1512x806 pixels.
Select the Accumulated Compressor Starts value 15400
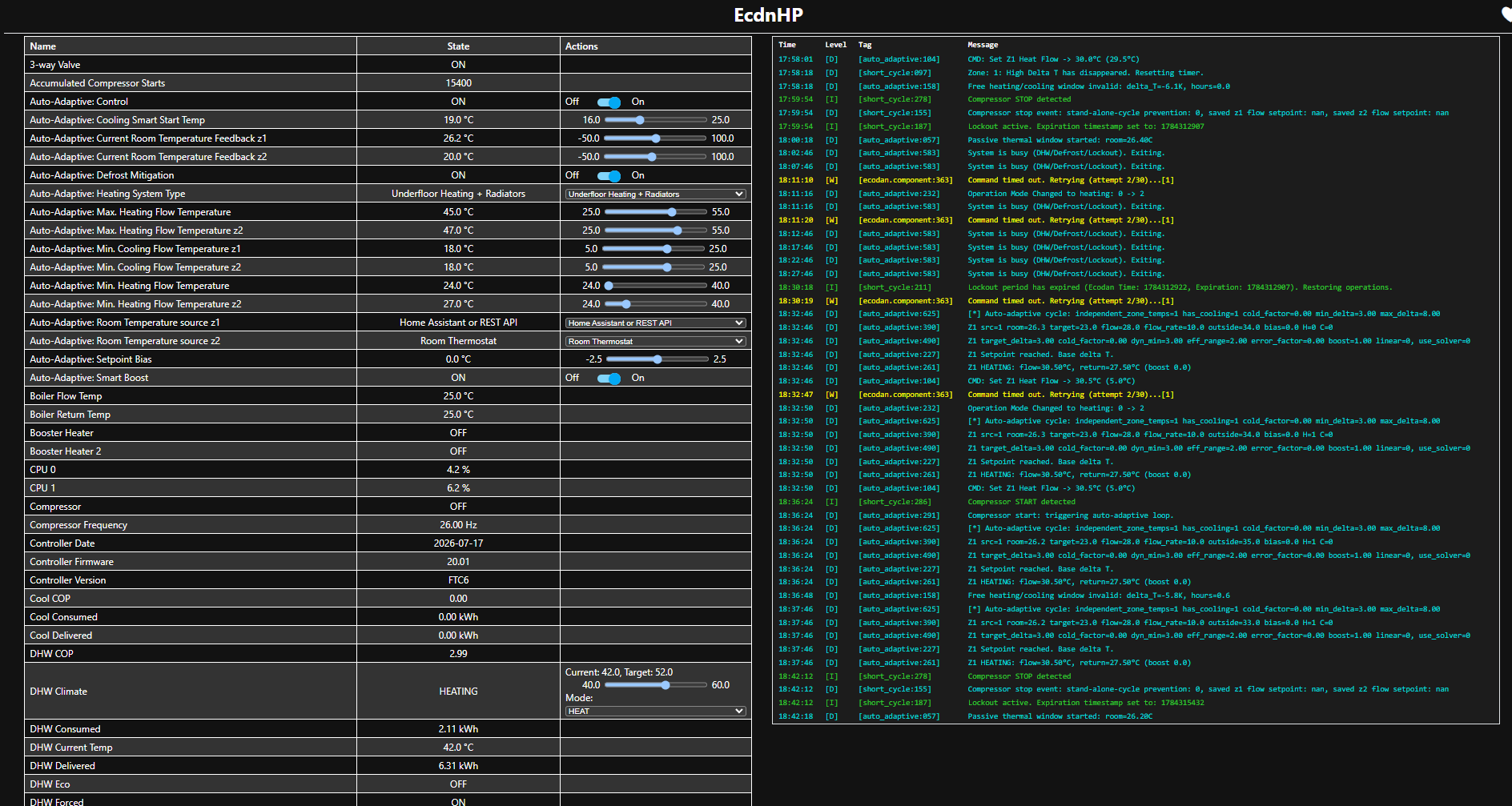pyautogui.click(x=458, y=83)
